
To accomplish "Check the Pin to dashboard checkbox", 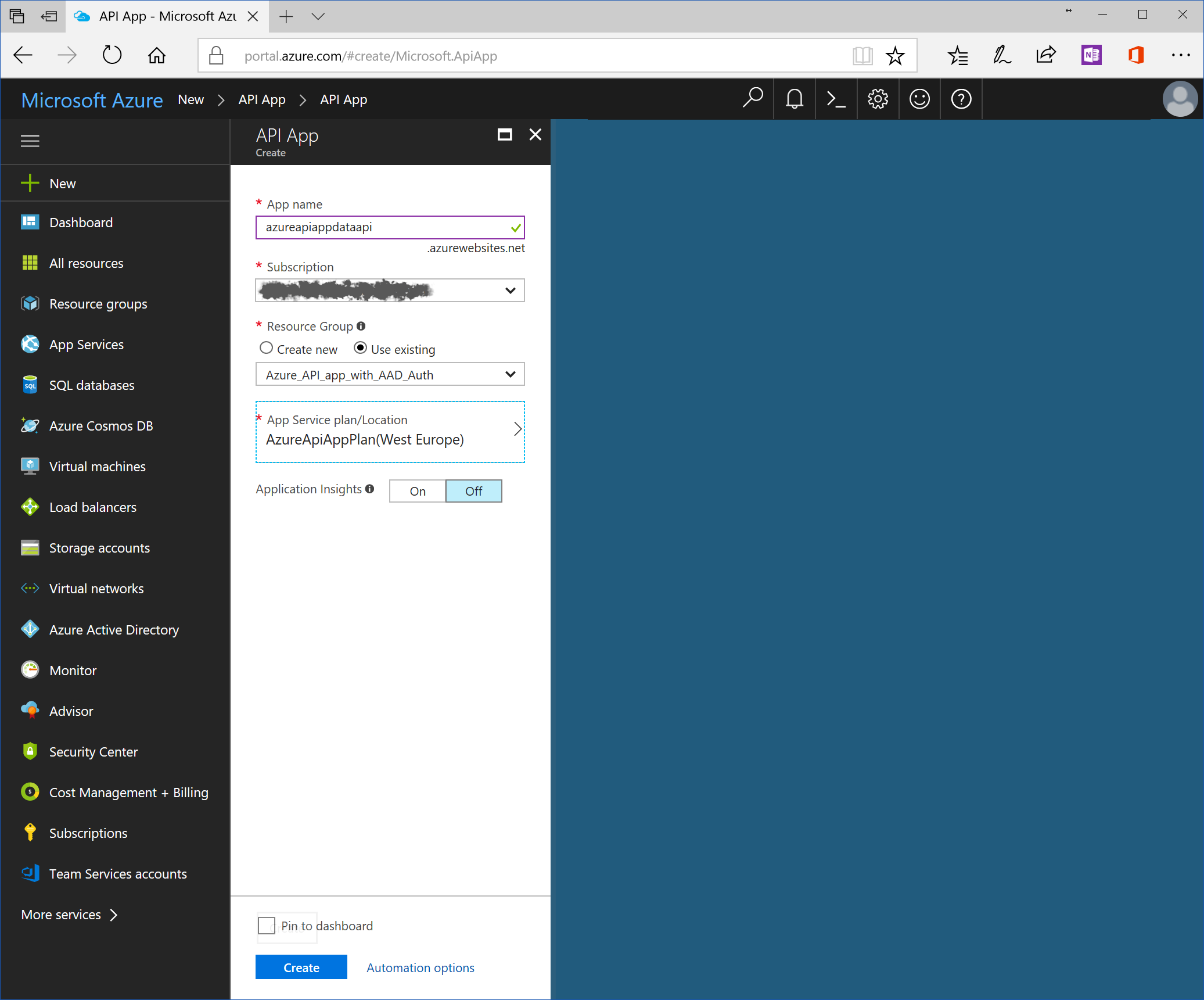I will click(267, 926).
